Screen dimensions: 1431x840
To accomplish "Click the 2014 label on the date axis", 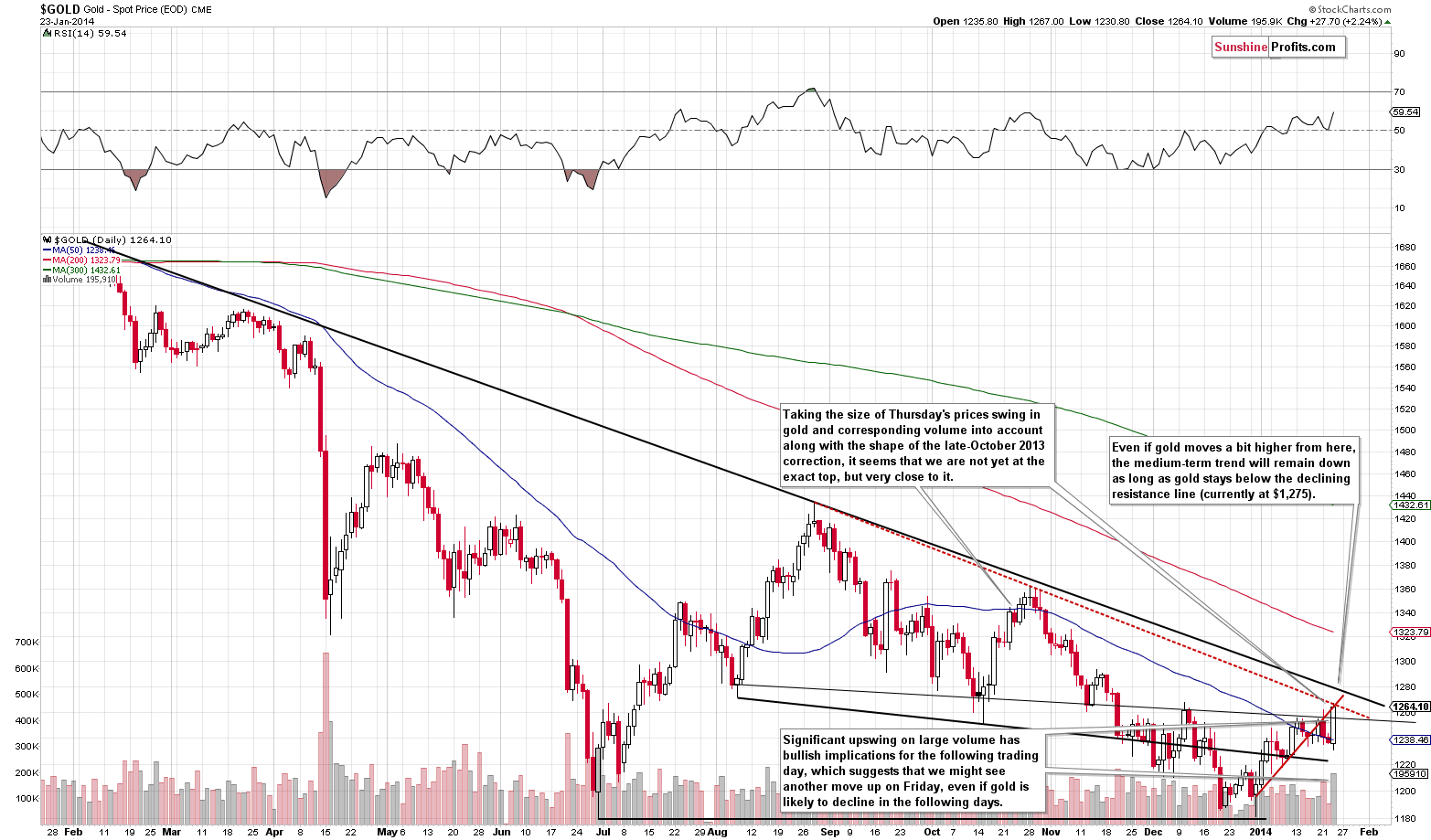I will click(1260, 832).
